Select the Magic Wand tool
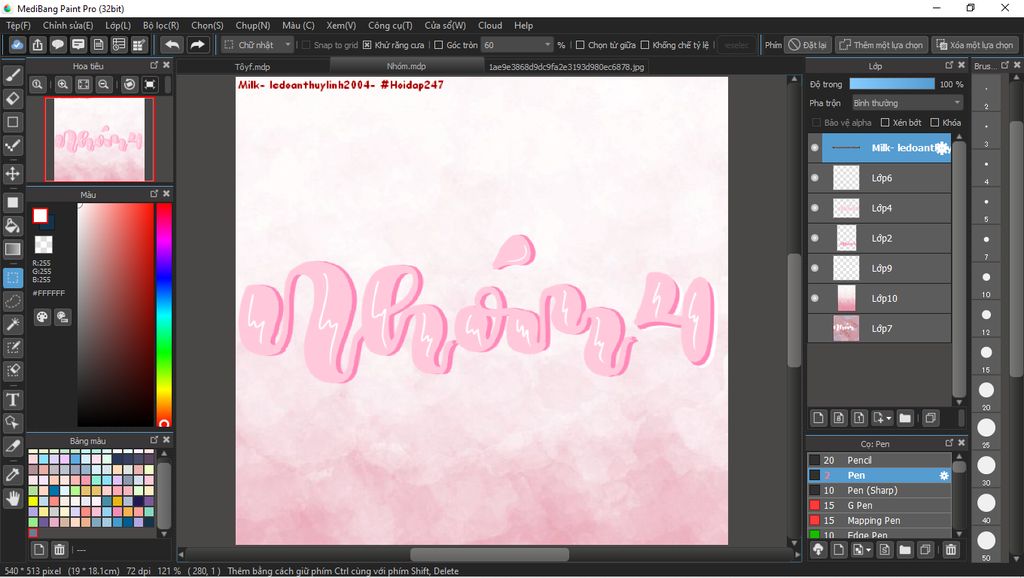 [x=12, y=324]
